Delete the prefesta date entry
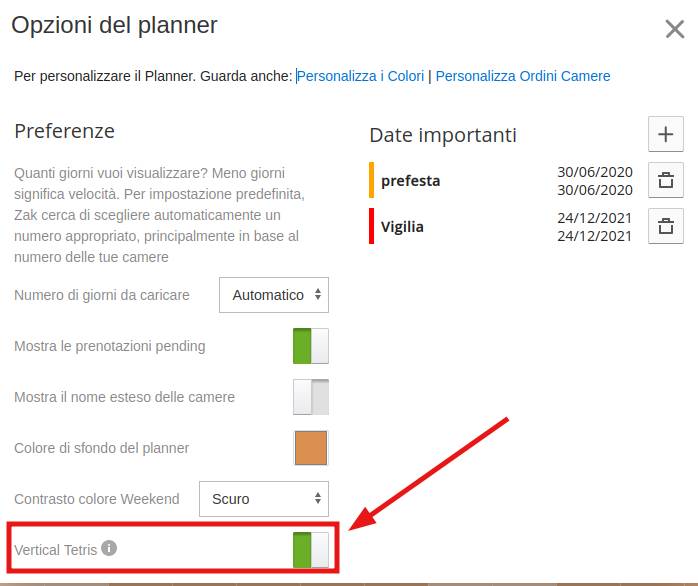 click(666, 181)
